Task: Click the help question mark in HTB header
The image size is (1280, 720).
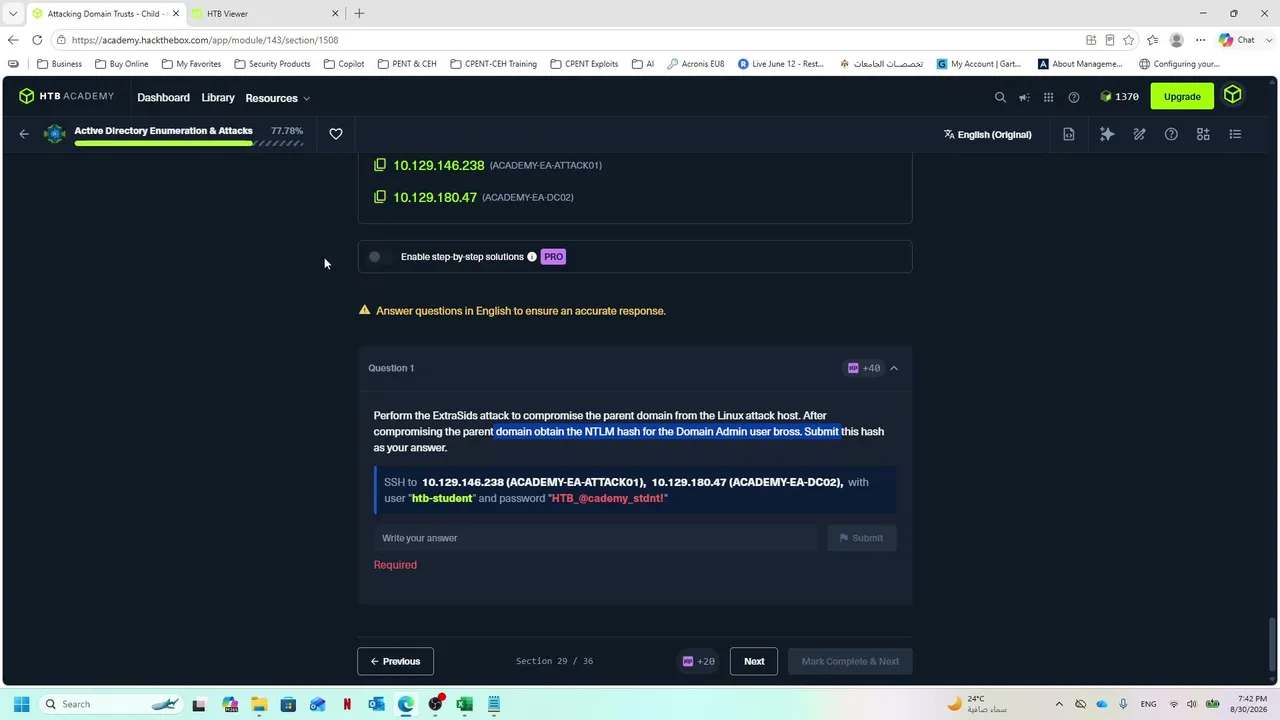Action: tap(1074, 97)
